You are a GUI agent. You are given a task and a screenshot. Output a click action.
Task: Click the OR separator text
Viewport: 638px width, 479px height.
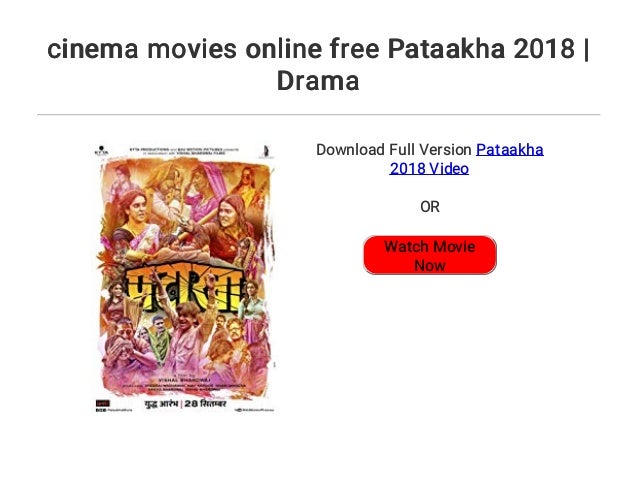click(x=430, y=207)
